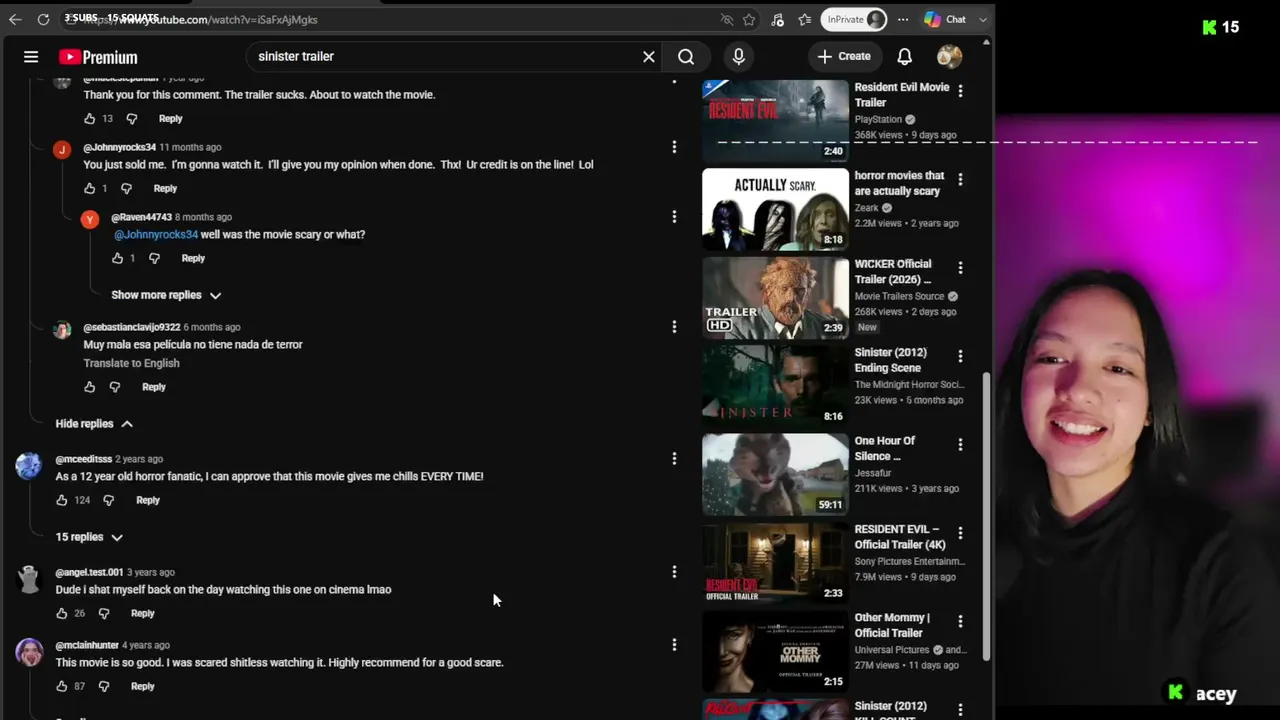The image size is (1280, 720).
Task: Open 'horror movies that are actually scary' title
Action: (899, 183)
